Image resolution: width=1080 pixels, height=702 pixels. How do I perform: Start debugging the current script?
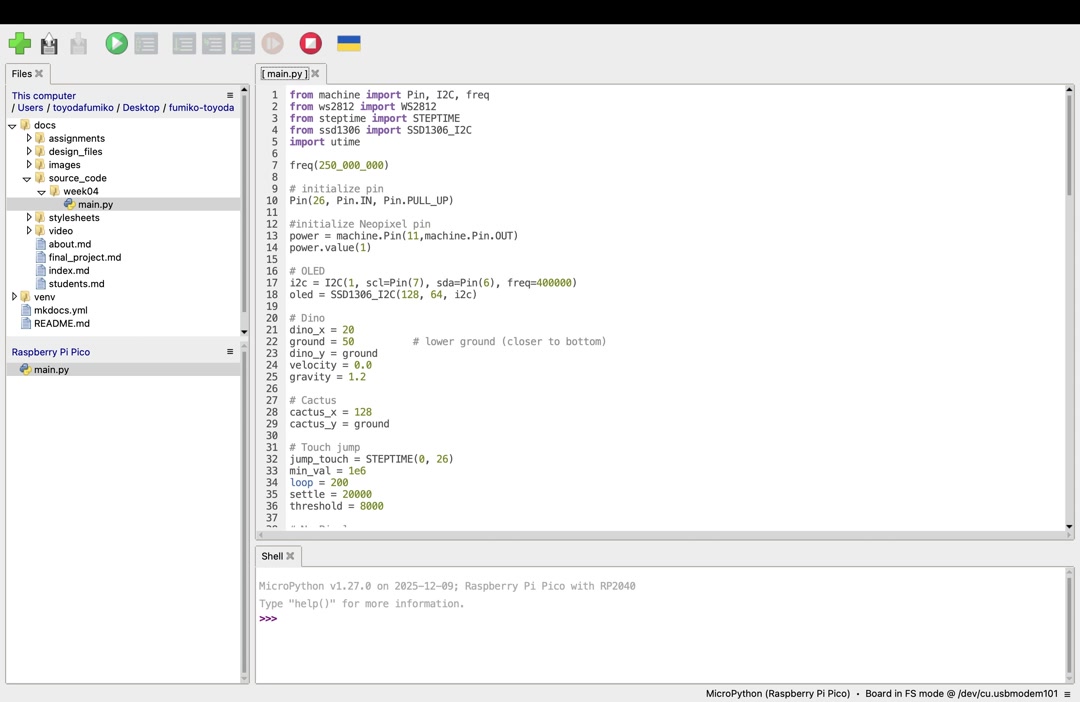145,43
